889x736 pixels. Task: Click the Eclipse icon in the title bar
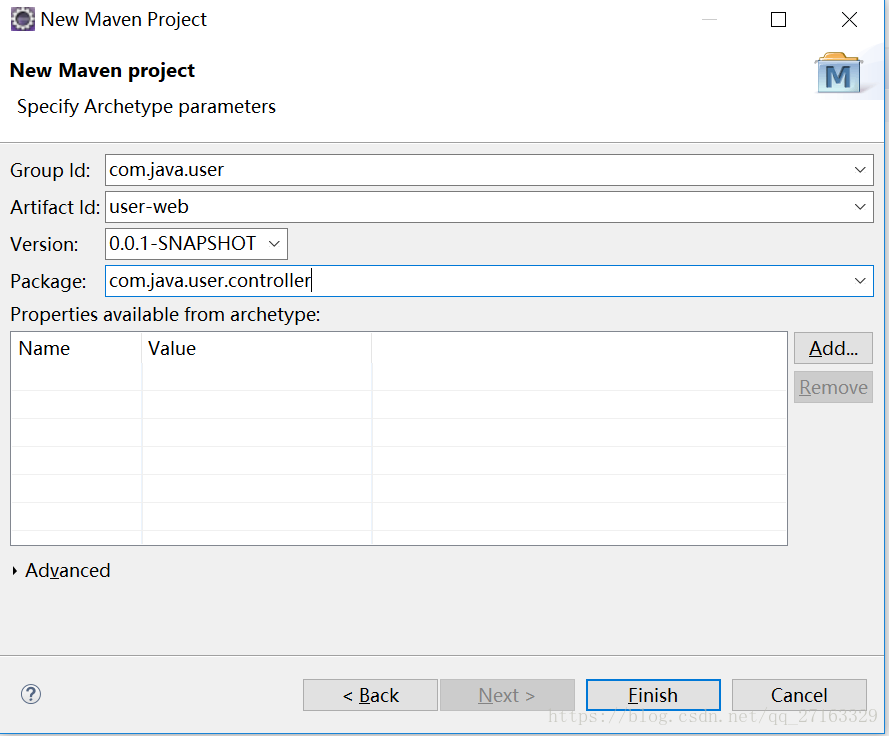[x=23, y=19]
